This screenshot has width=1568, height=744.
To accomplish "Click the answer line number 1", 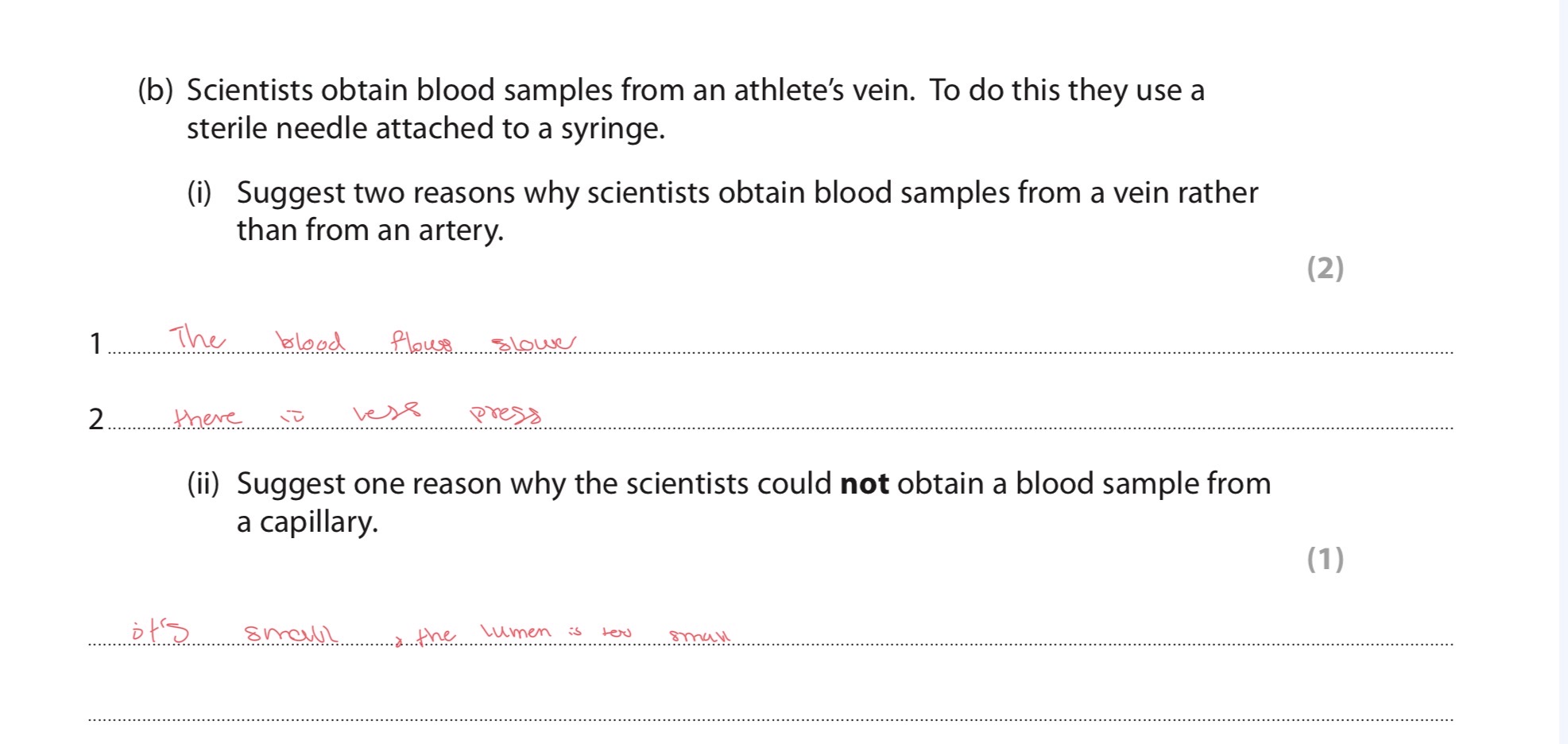I will coord(95,344).
